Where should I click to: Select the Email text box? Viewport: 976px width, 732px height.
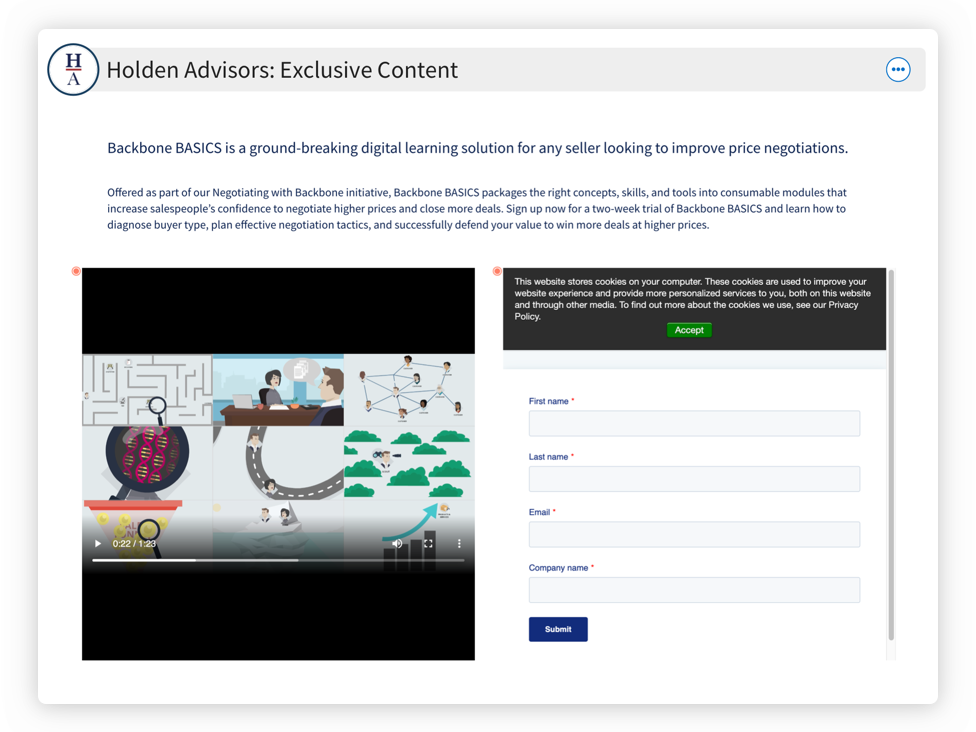click(694, 534)
